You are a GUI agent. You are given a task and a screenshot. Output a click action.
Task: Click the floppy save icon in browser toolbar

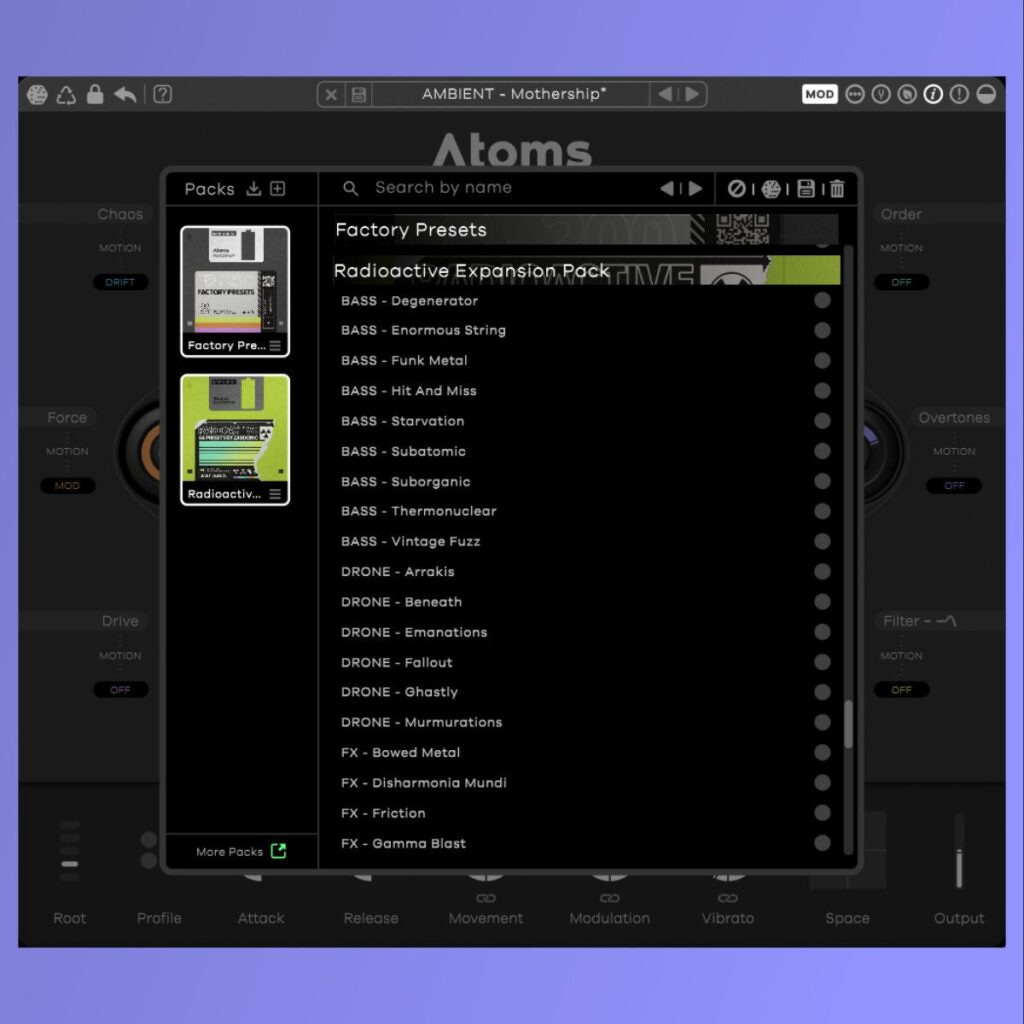click(x=806, y=189)
